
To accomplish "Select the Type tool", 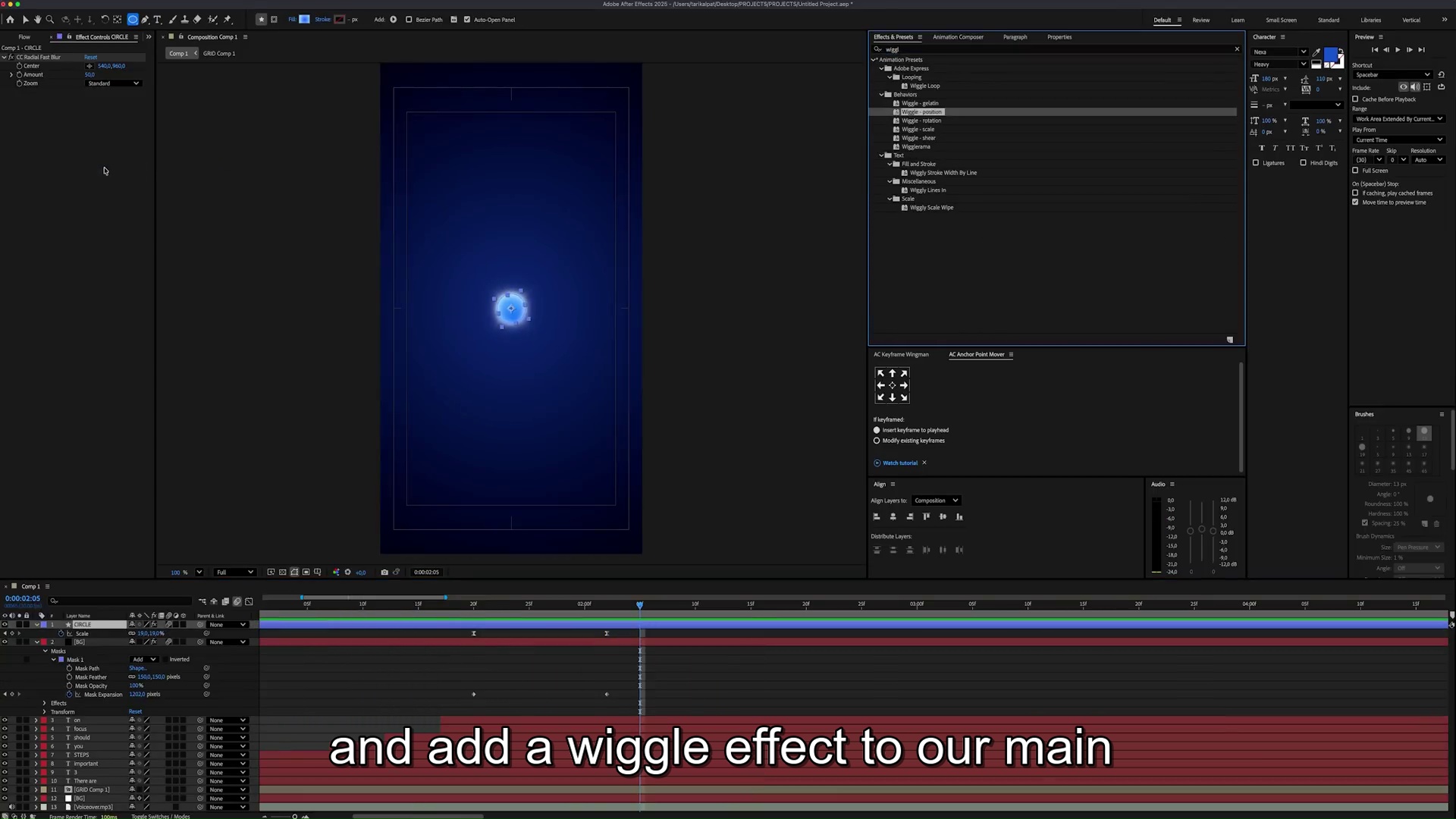I will click(158, 20).
